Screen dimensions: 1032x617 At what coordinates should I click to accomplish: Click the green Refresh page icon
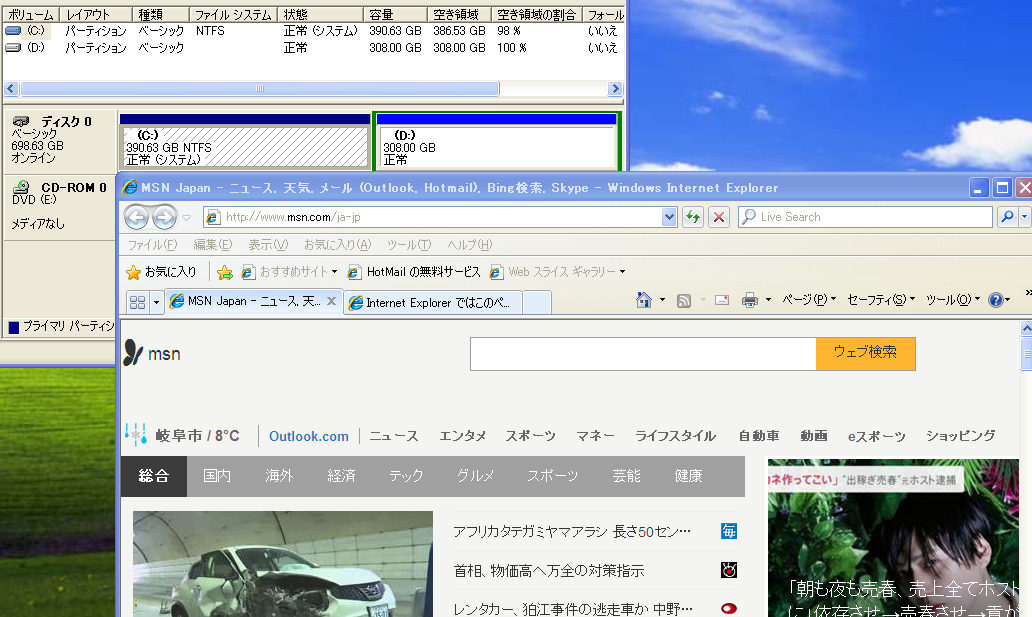pos(692,217)
